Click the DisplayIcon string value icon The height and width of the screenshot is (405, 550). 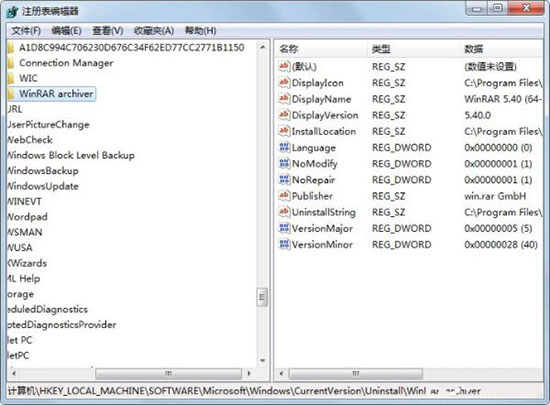coord(284,82)
